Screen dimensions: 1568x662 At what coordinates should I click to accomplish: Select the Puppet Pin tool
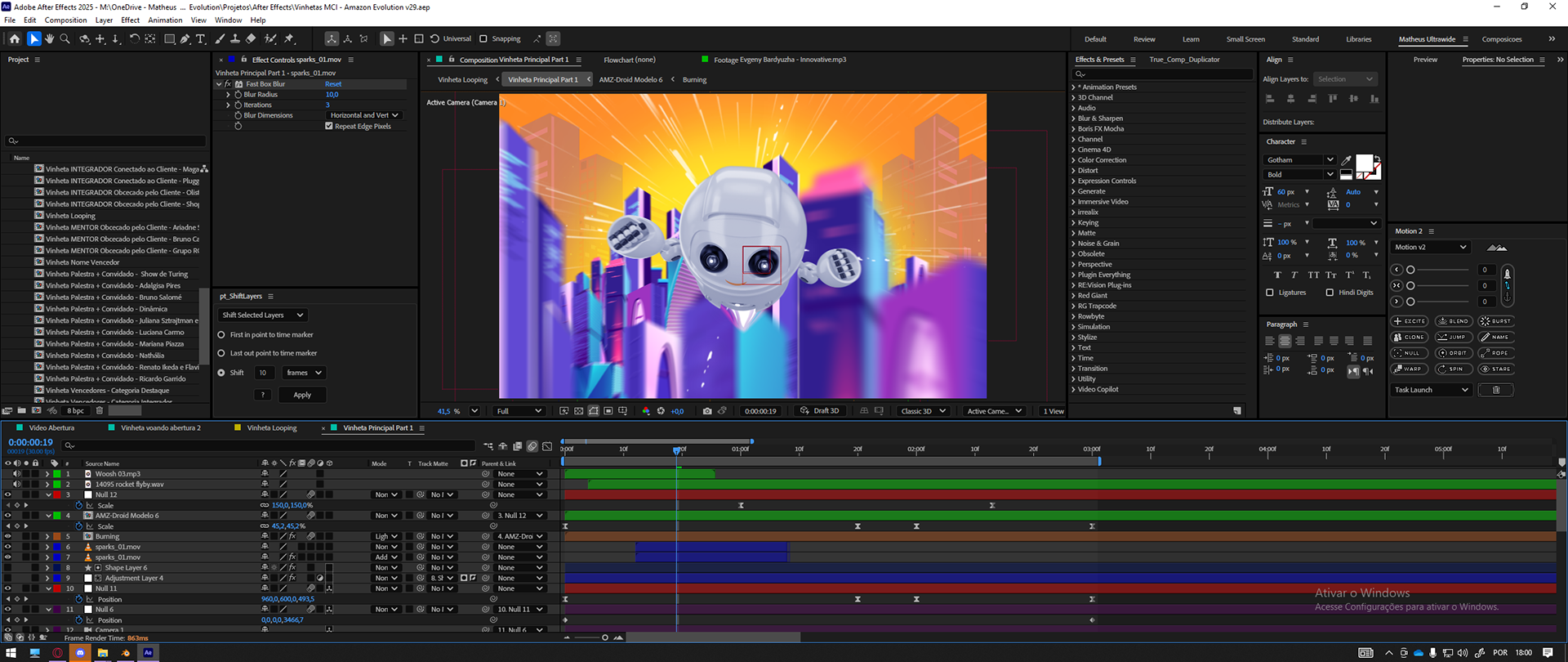(289, 38)
